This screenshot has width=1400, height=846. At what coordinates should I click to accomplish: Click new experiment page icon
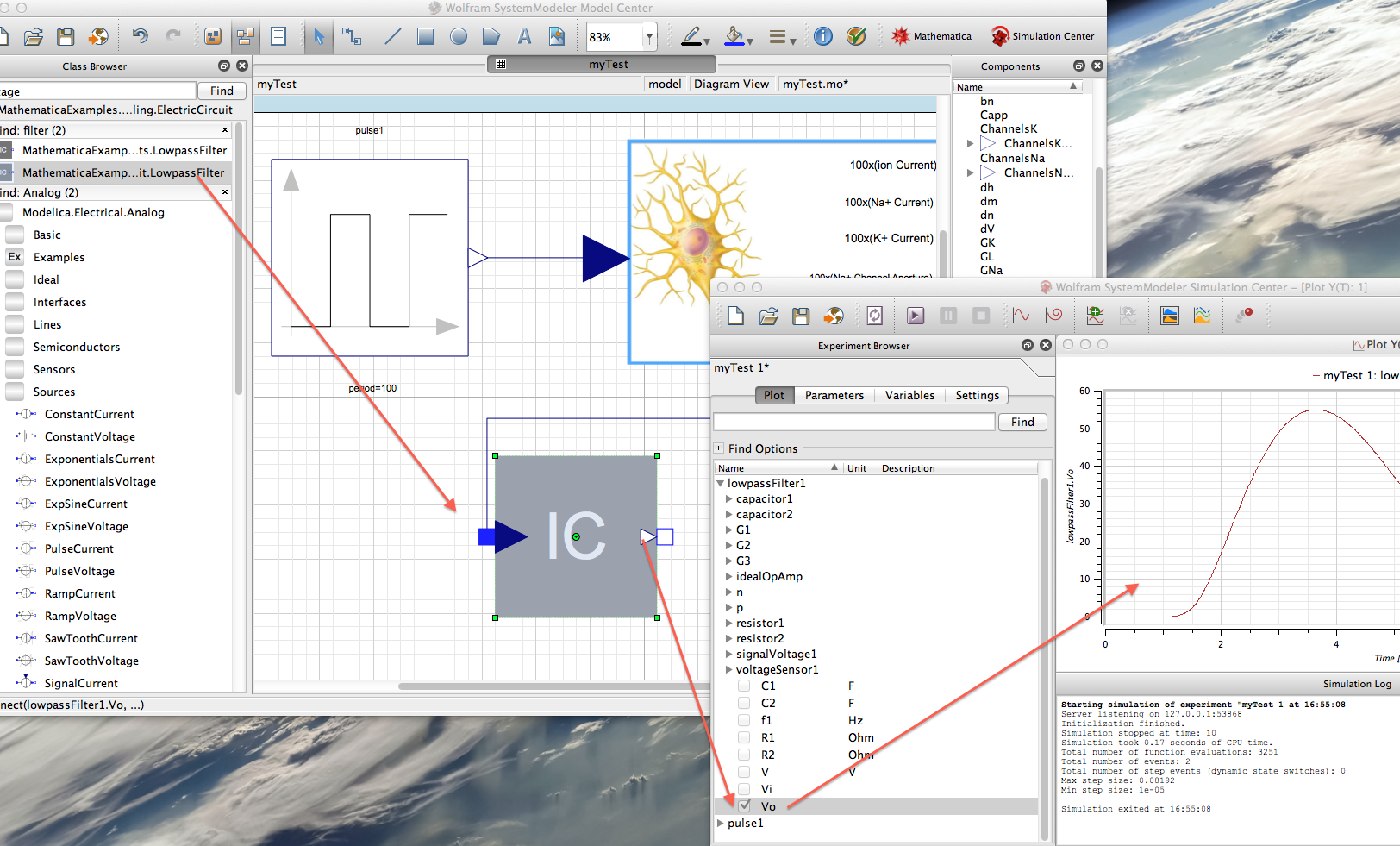[x=735, y=316]
